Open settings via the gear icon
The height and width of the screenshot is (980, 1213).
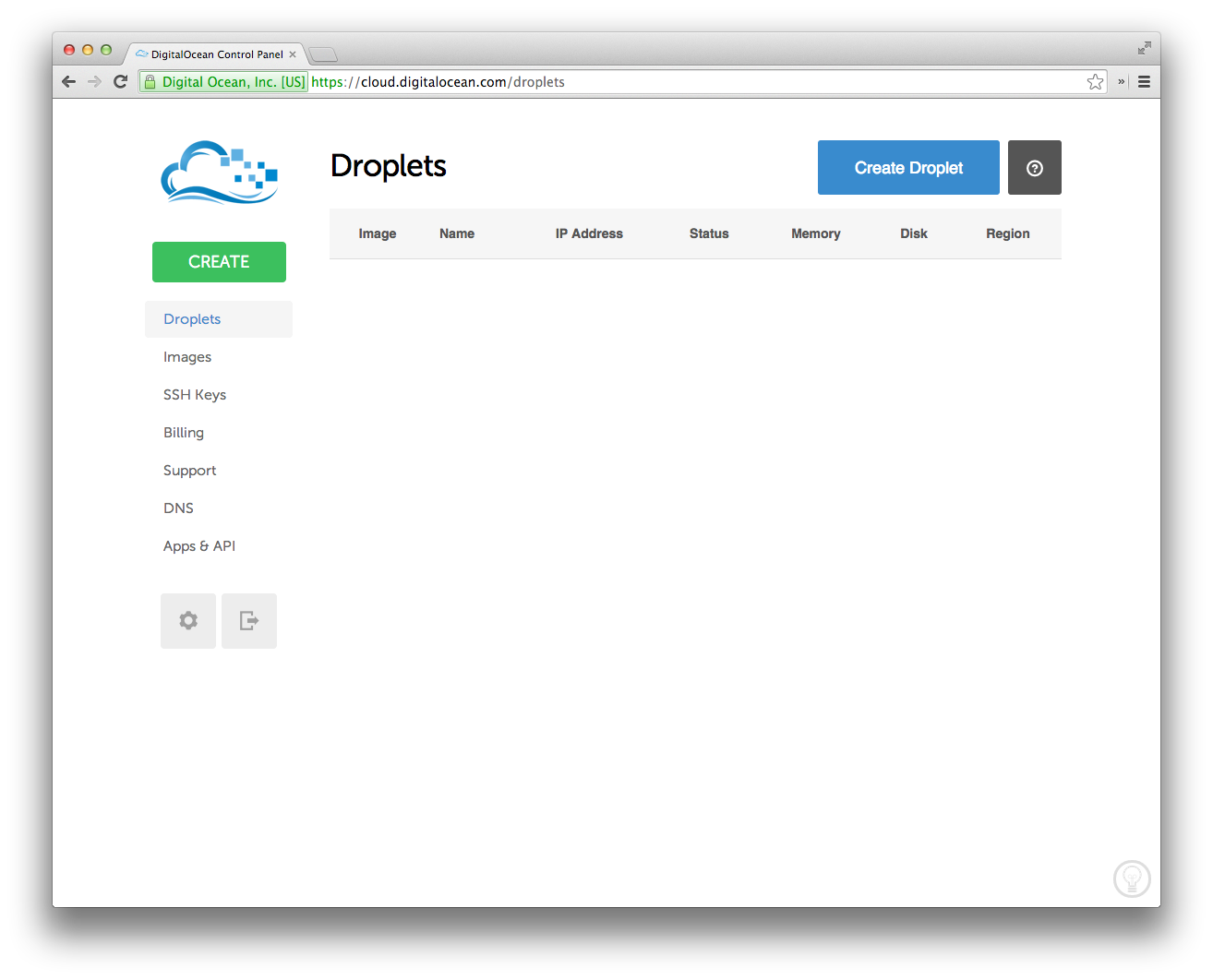pyautogui.click(x=188, y=621)
